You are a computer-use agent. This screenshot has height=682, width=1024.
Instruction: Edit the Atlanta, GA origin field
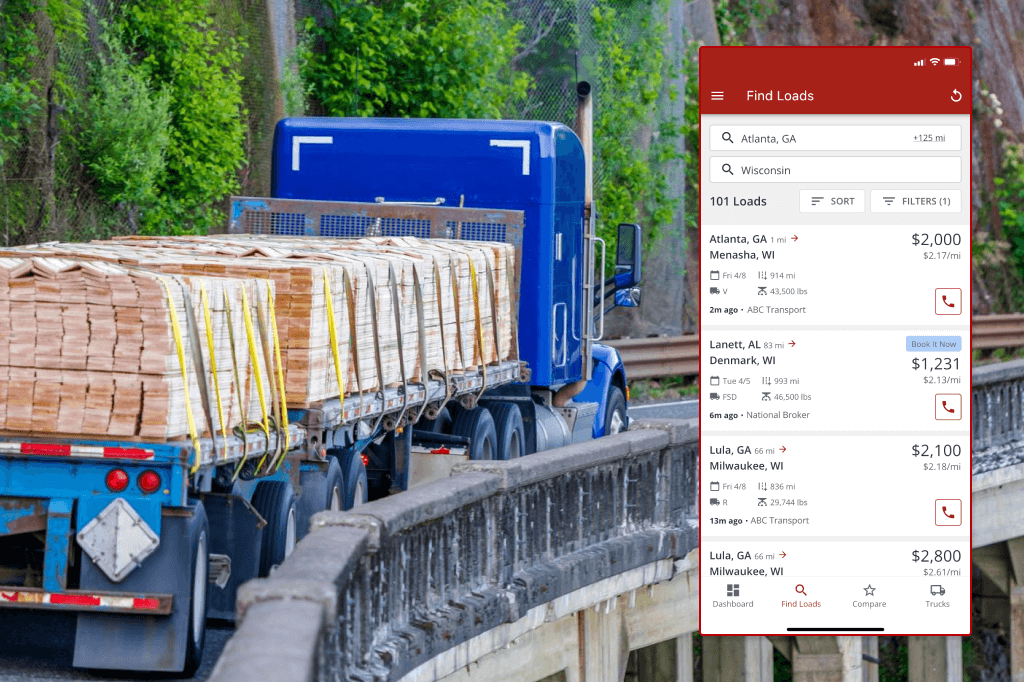(x=820, y=138)
